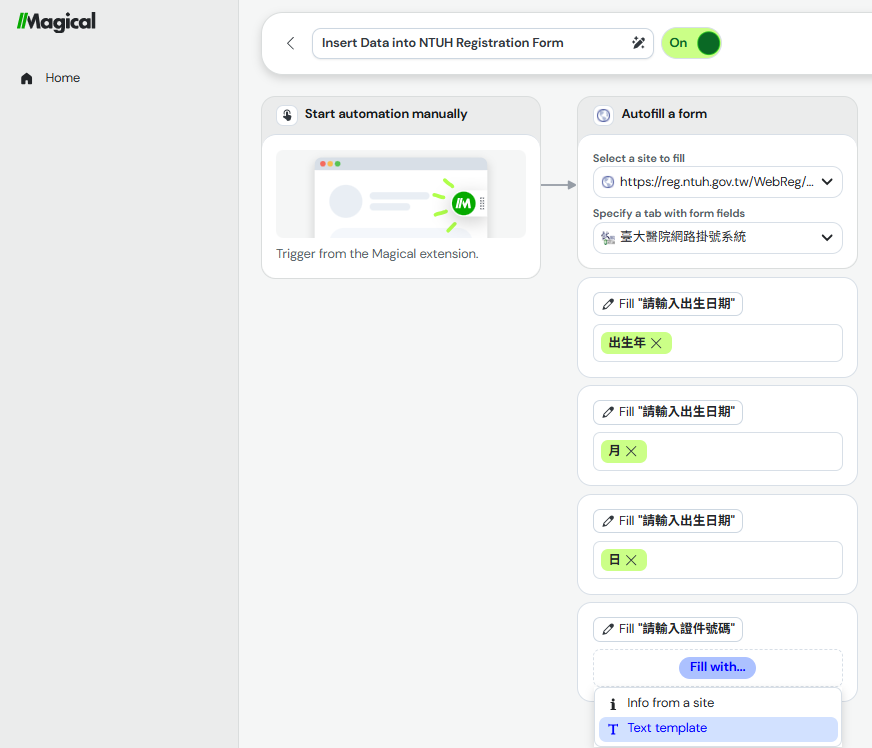Click the Fill 請輸入證件號碼 field button
The width and height of the screenshot is (872, 748).
(667, 629)
